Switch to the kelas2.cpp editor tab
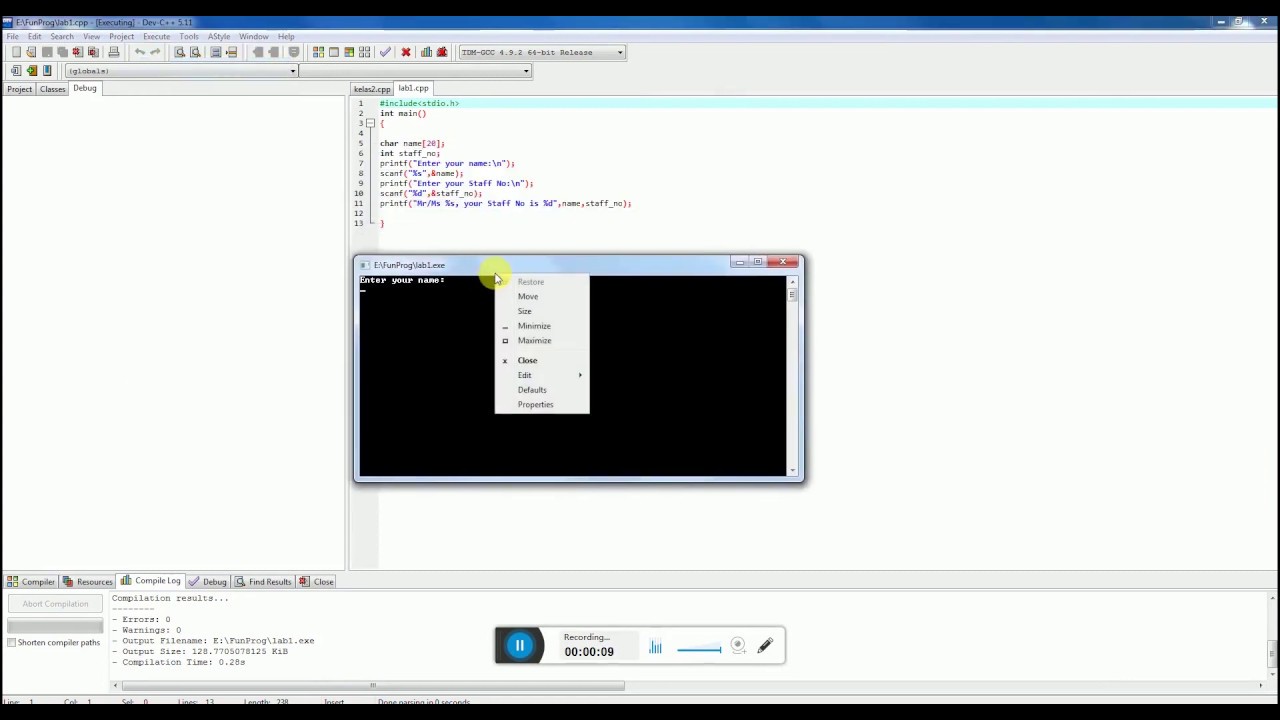1280x720 pixels. (x=372, y=89)
